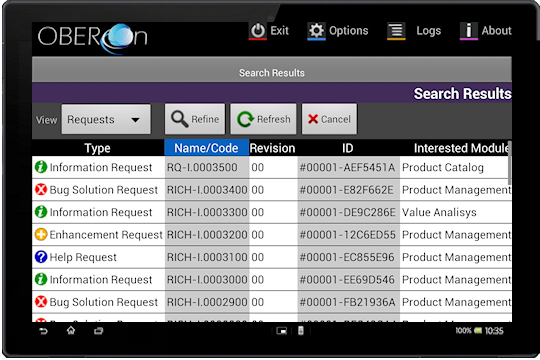The width and height of the screenshot is (540, 360).
Task: Click the Refine button
Action: (195, 119)
